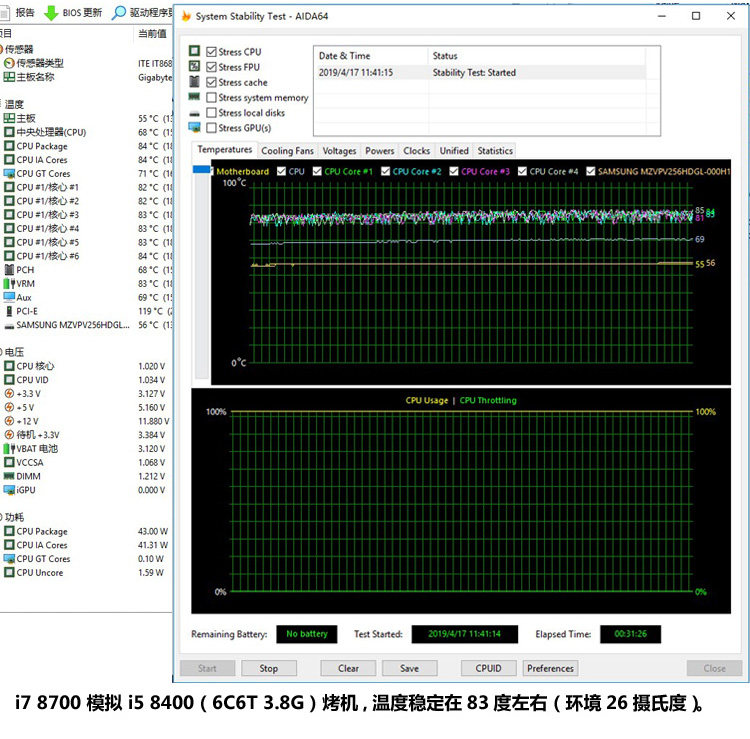View the Statistics tab
Image resolution: width=750 pixels, height=739 pixels.
click(x=495, y=151)
